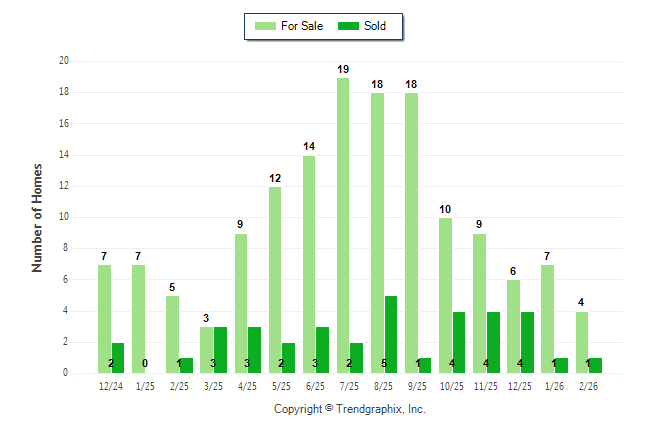The width and height of the screenshot is (646, 434).
Task: Click the 1/26 x-axis label
Action: point(555,385)
